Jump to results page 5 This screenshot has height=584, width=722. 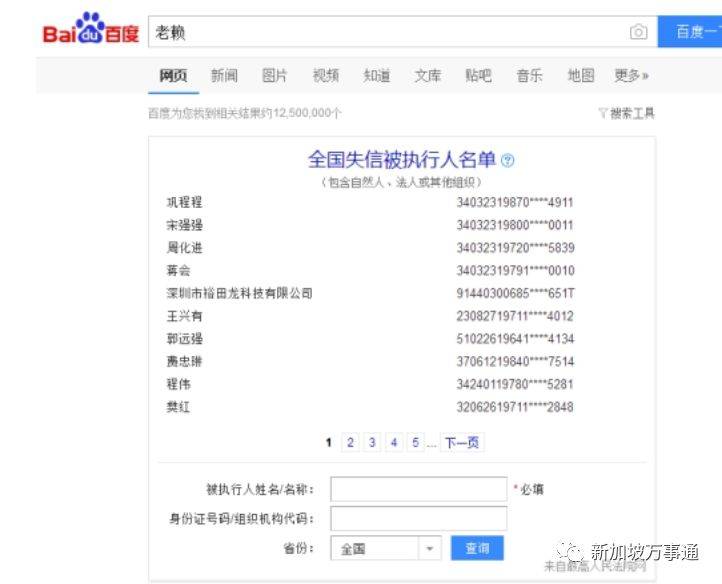[x=415, y=442]
